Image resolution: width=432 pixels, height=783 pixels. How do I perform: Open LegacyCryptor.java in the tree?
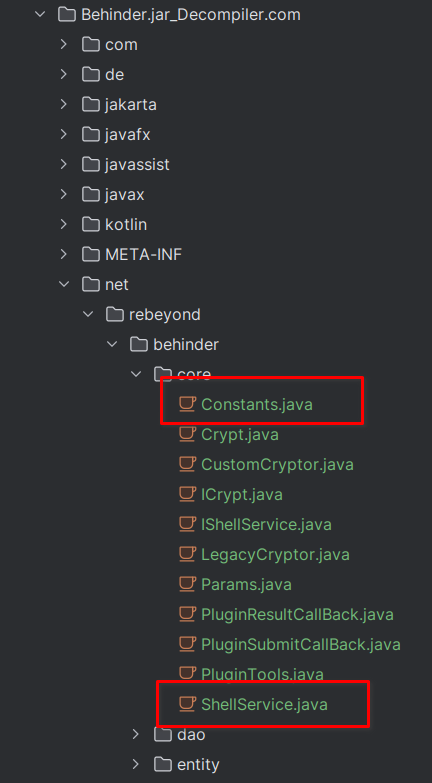click(275, 554)
